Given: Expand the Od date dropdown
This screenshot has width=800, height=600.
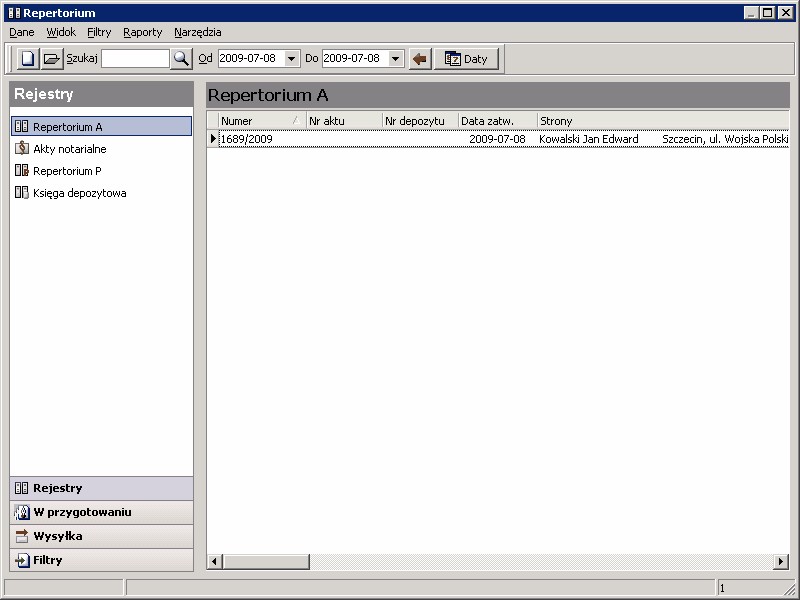Looking at the screenshot, I should click(x=292, y=59).
